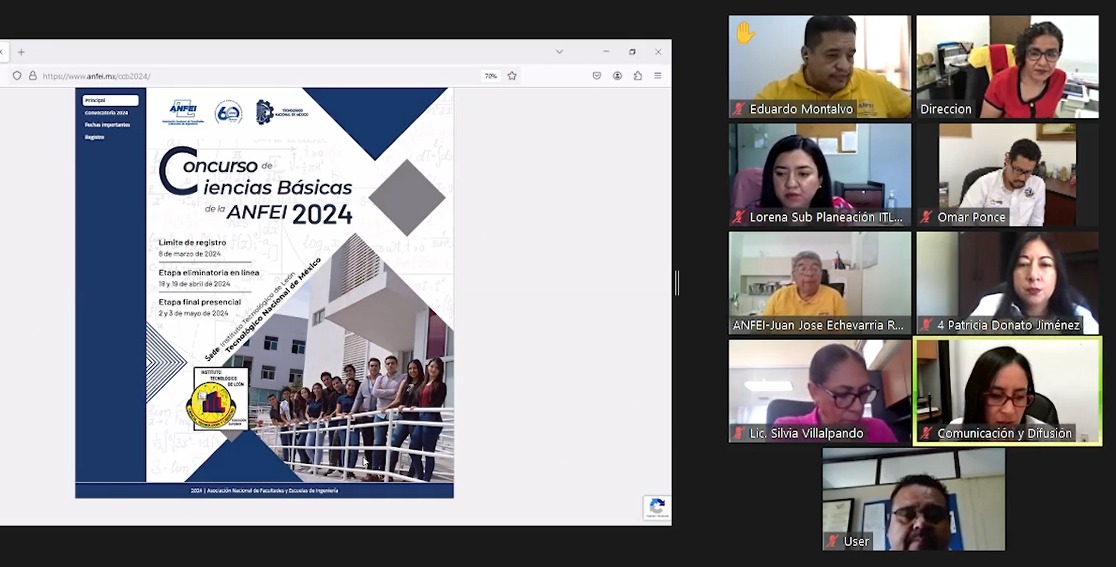Open Registro sidebar item
The image size is (1116, 567).
point(95,137)
